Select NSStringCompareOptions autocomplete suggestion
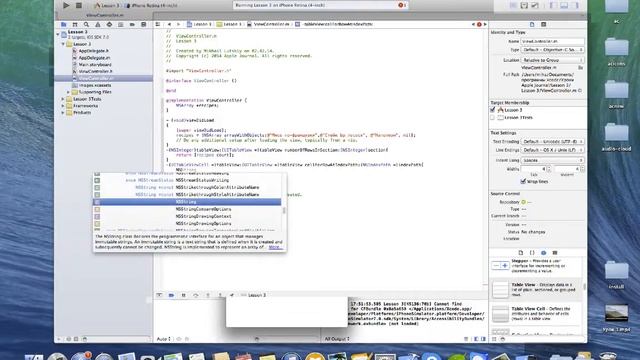This screenshot has height=360, width=640. tap(187, 209)
